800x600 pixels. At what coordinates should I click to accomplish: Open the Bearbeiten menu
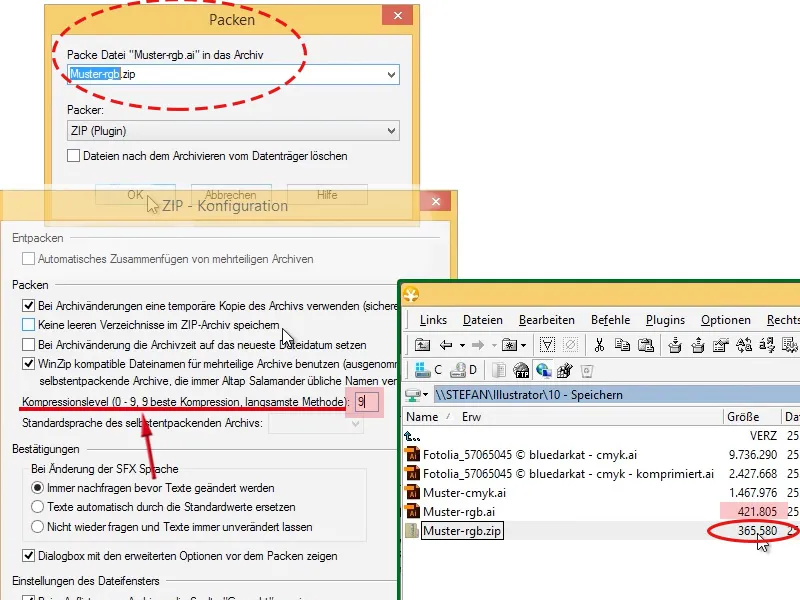coord(546,320)
